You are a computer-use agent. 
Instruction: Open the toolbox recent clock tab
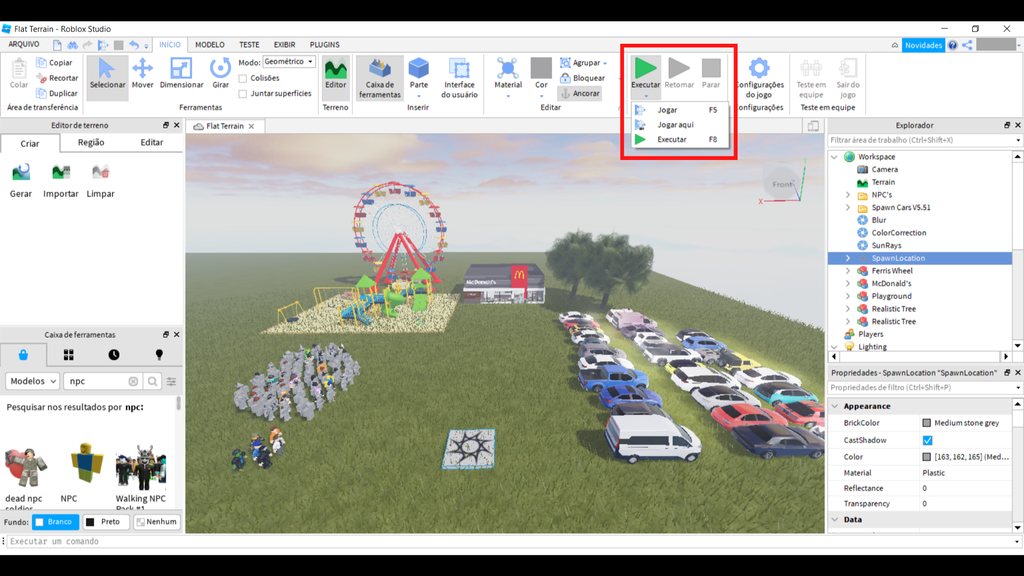pyautogui.click(x=114, y=355)
